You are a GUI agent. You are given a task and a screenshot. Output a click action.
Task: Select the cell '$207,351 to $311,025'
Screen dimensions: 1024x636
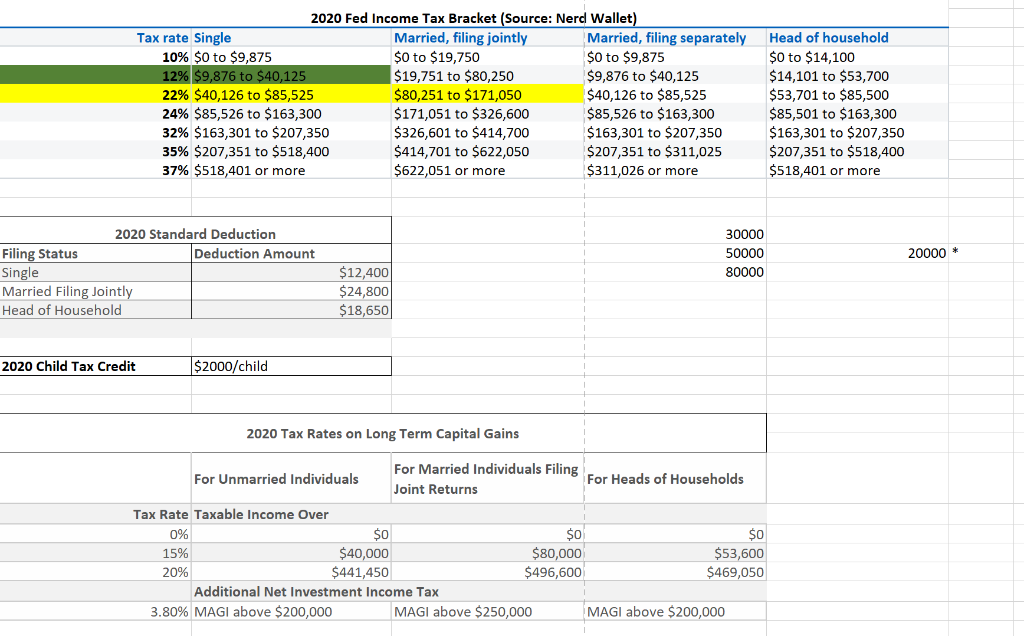point(675,151)
